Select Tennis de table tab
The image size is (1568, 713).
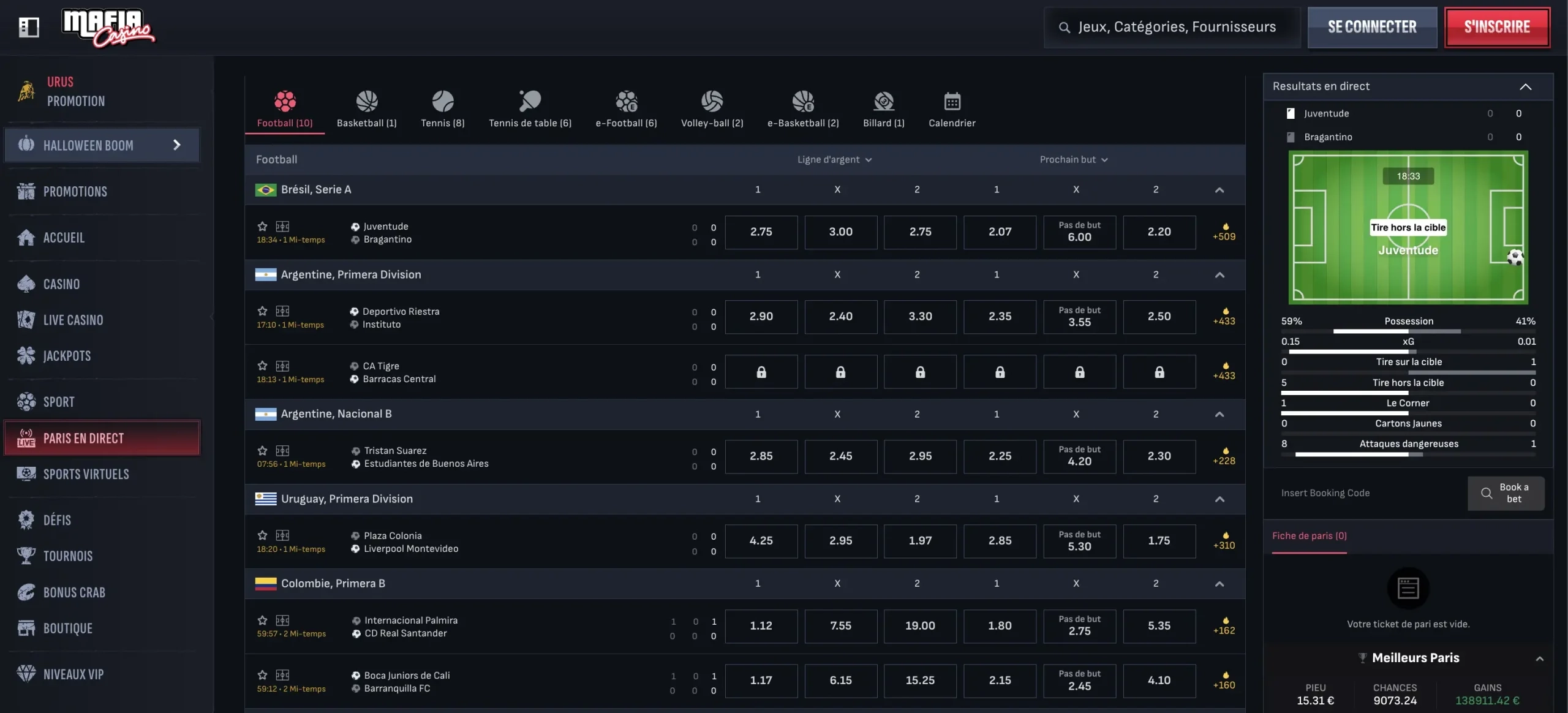[x=530, y=109]
